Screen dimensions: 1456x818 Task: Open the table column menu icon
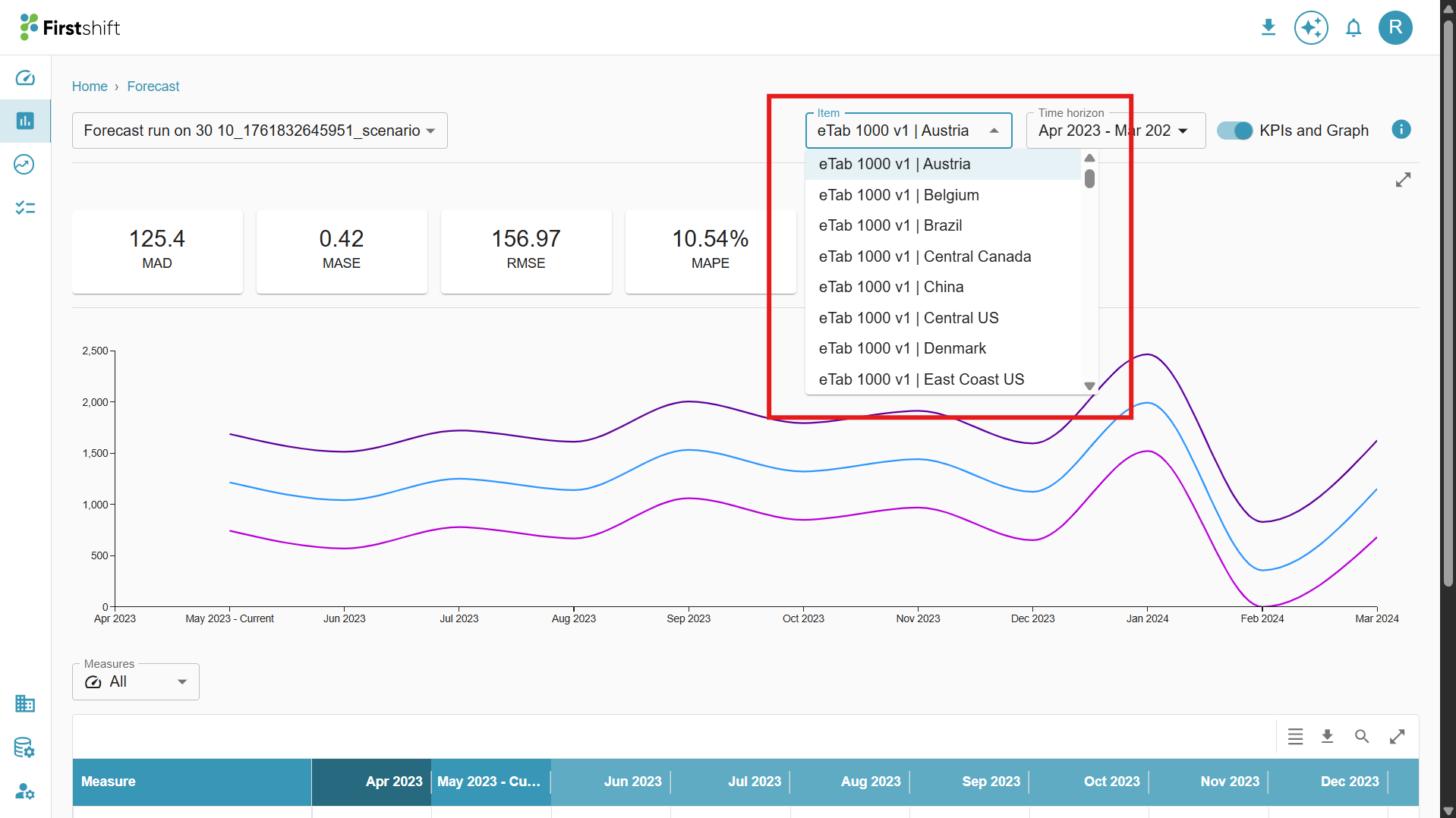pos(1296,736)
